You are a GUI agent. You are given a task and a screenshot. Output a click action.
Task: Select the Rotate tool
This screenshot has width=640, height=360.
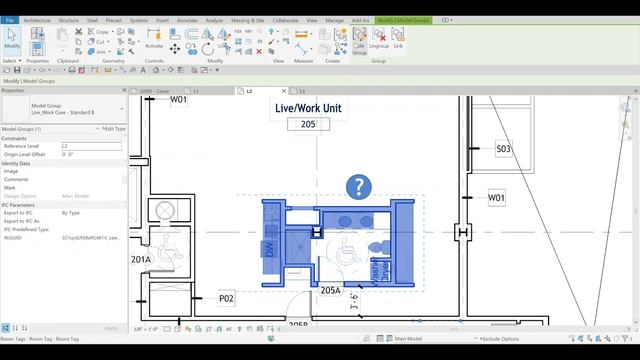(x=207, y=49)
